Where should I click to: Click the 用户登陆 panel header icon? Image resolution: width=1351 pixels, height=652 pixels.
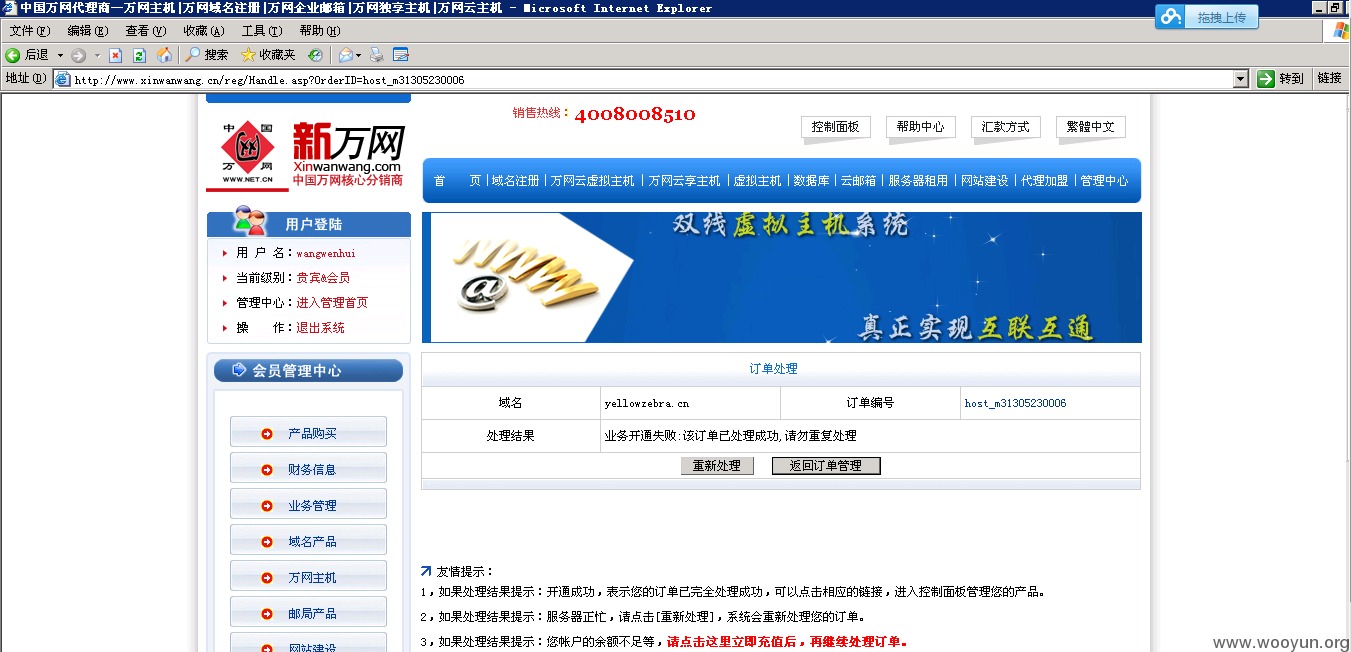point(250,220)
